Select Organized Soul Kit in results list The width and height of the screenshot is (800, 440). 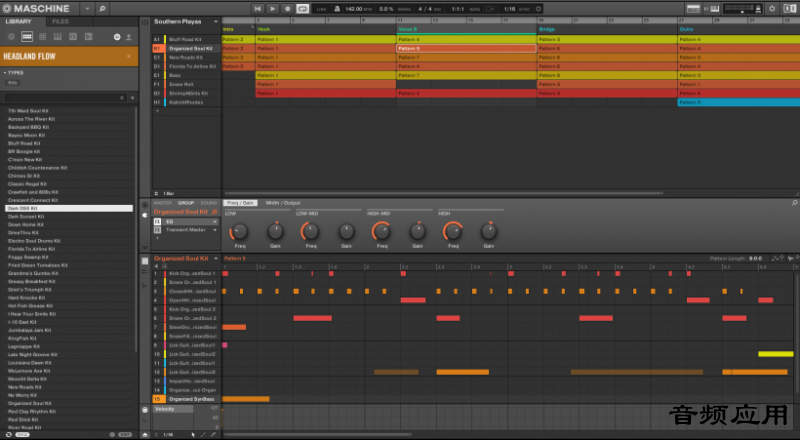(69, 403)
